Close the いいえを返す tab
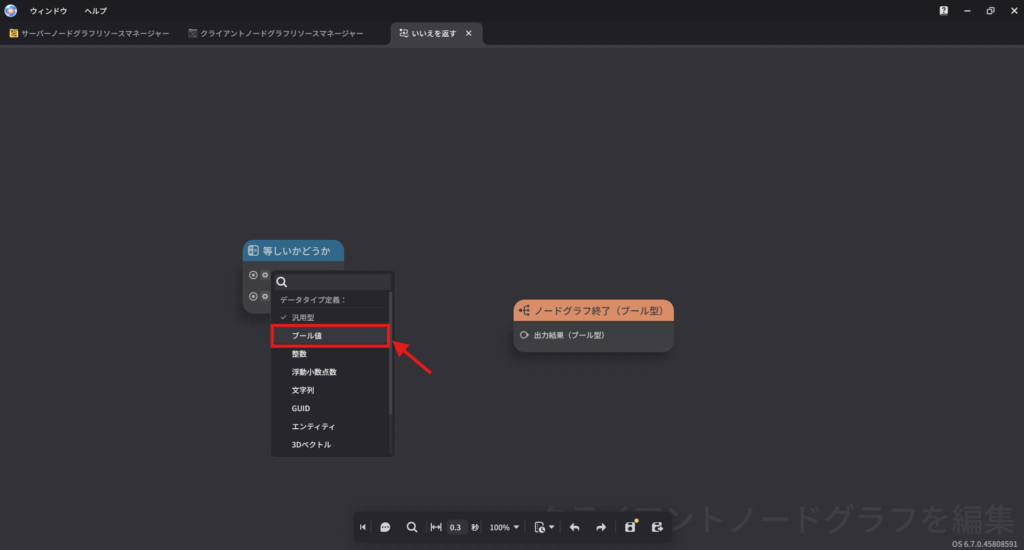Image resolution: width=1024 pixels, height=550 pixels. point(468,33)
